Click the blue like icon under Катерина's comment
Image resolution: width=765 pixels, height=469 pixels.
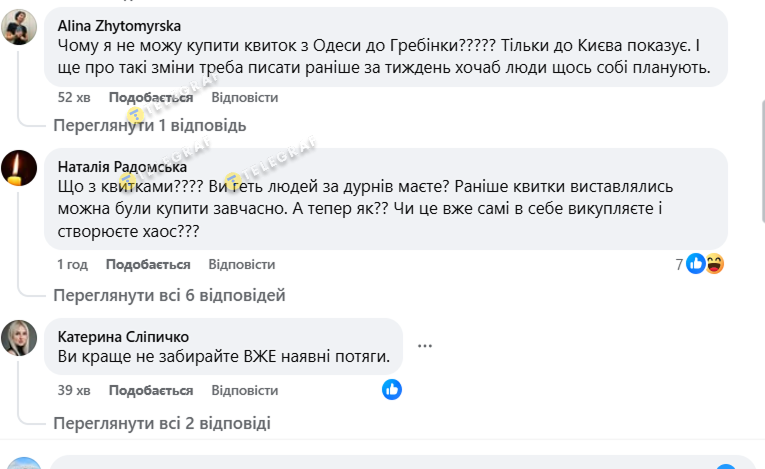click(392, 390)
